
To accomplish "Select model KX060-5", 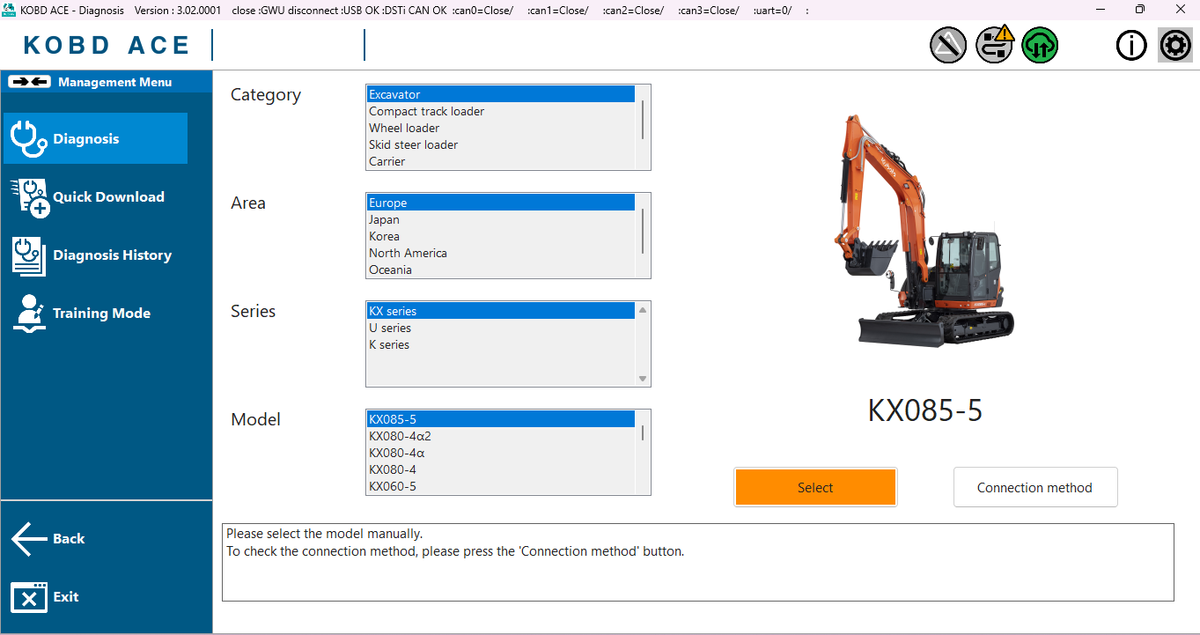I will pos(501,486).
